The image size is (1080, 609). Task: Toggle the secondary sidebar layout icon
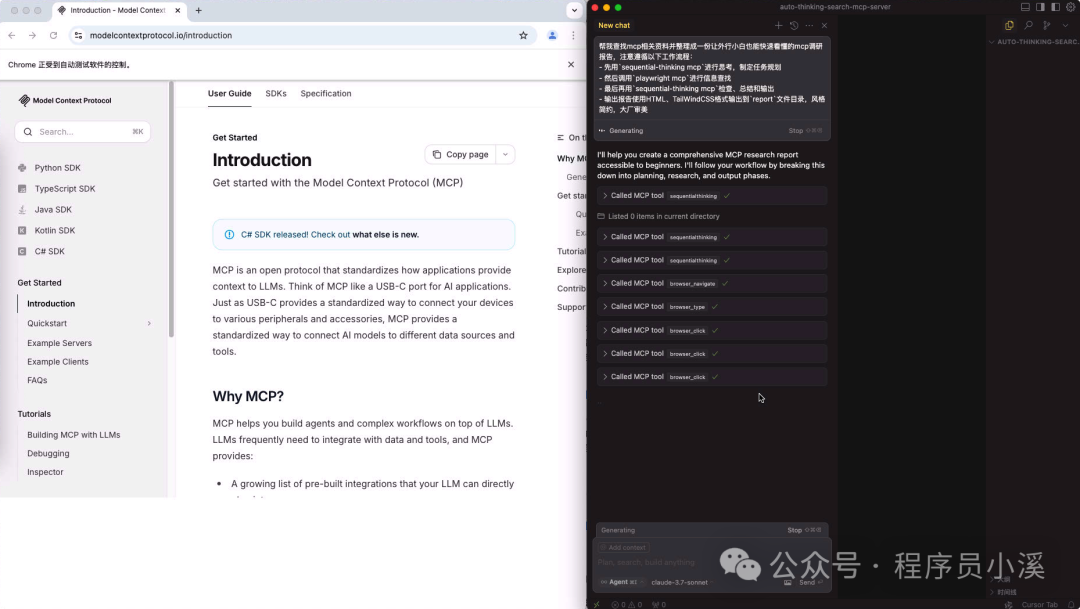(x=1040, y=7)
